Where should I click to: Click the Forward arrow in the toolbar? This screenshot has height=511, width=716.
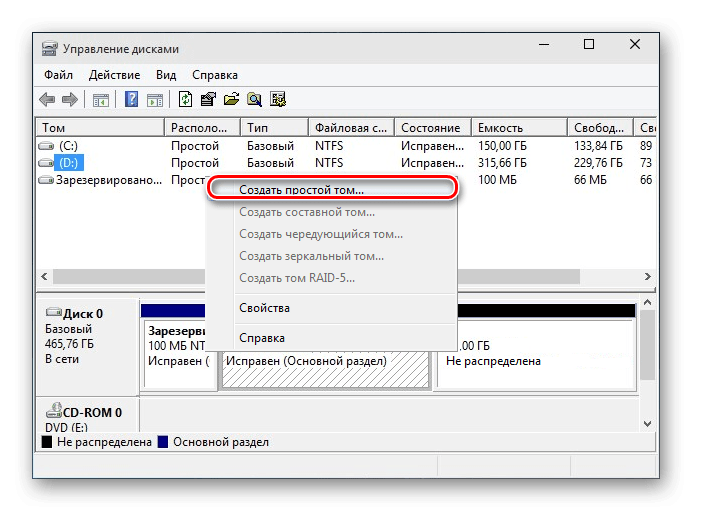click(70, 99)
